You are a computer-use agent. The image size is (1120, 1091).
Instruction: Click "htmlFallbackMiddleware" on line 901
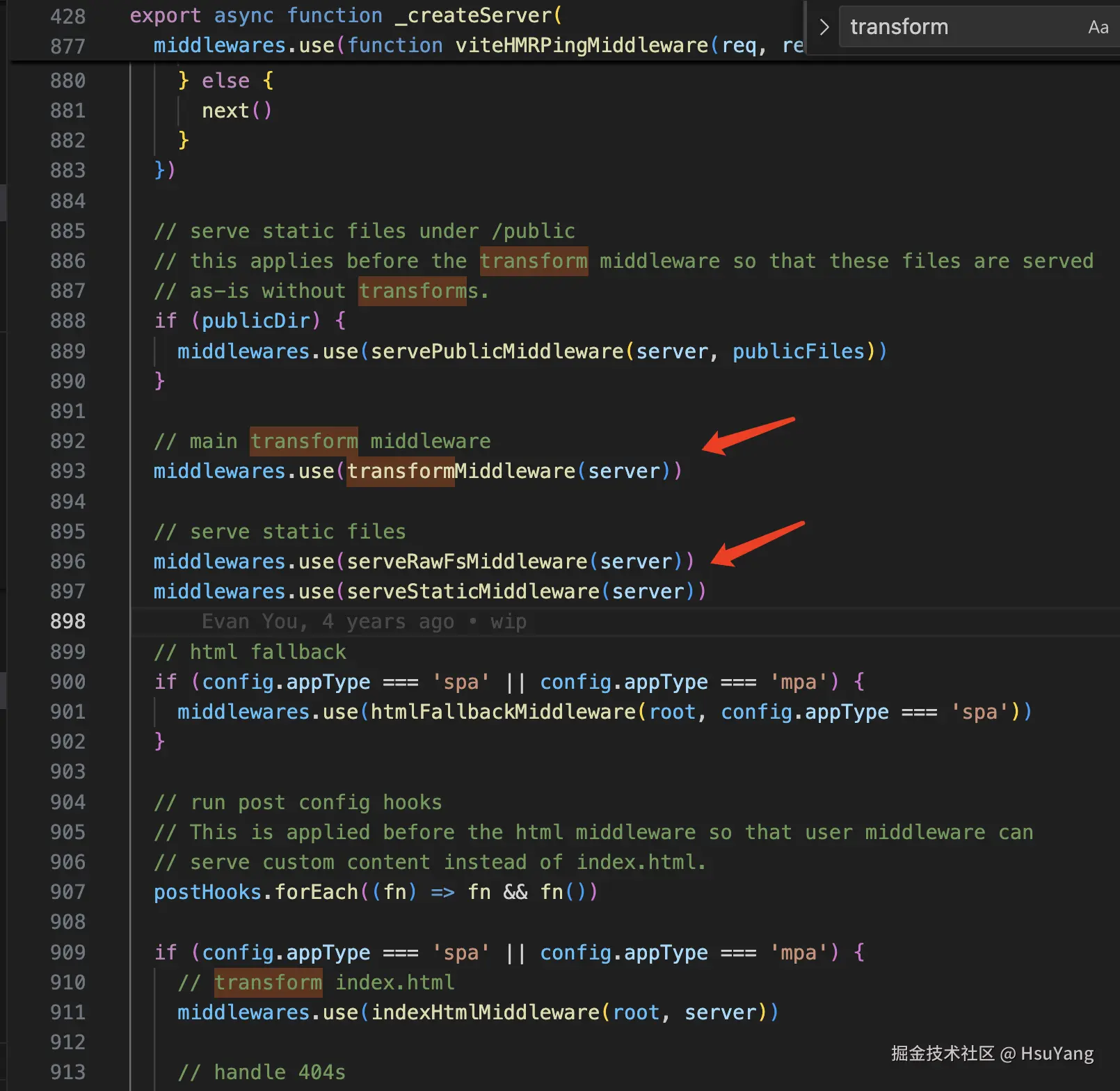pyautogui.click(x=503, y=712)
